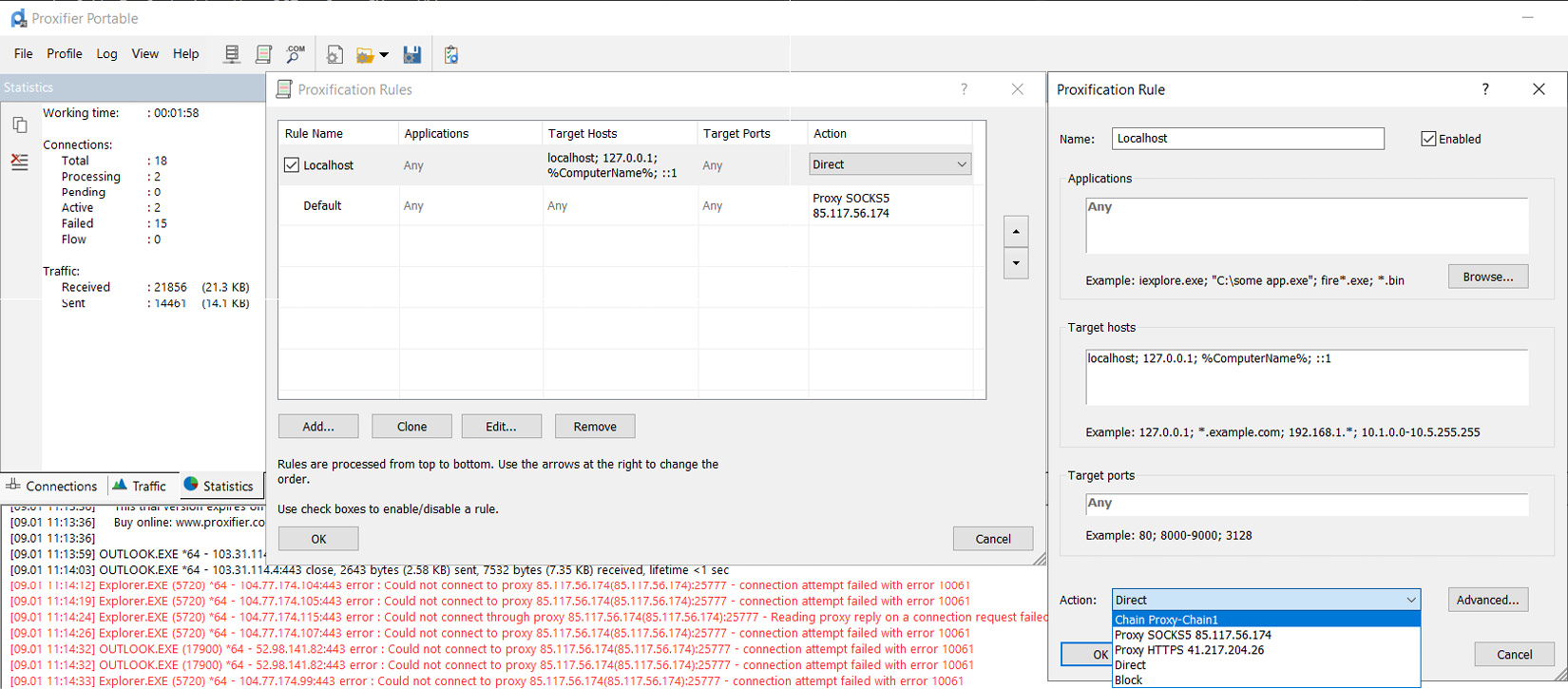Collapse the Action combo box showing Direct
This screenshot has width=1568, height=689.
pyautogui.click(x=1411, y=600)
